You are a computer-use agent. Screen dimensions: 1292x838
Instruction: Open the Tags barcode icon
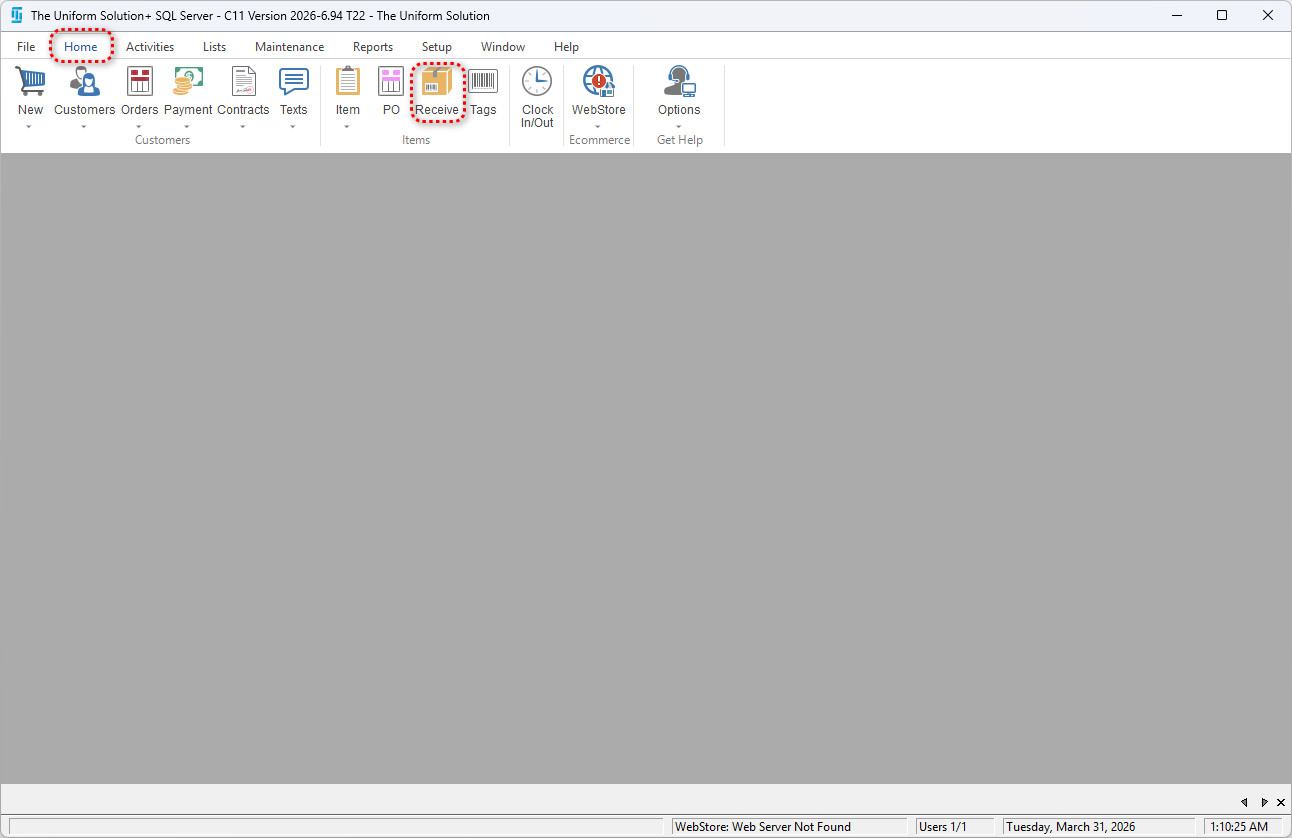(483, 82)
